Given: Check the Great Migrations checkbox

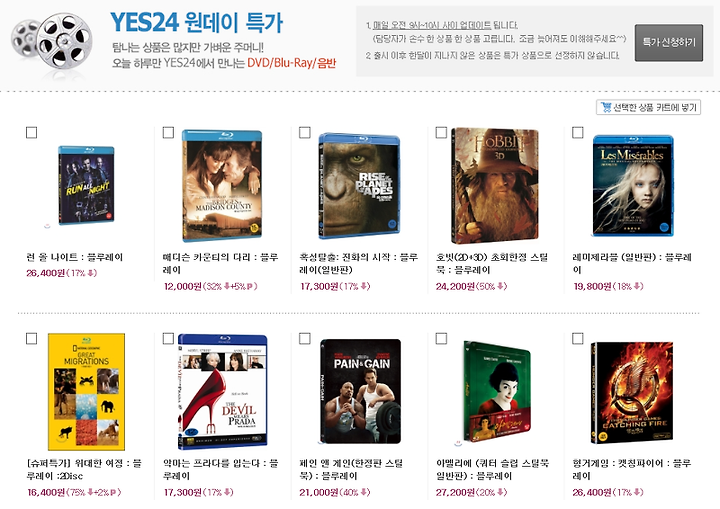Looking at the screenshot, I should (x=31, y=339).
